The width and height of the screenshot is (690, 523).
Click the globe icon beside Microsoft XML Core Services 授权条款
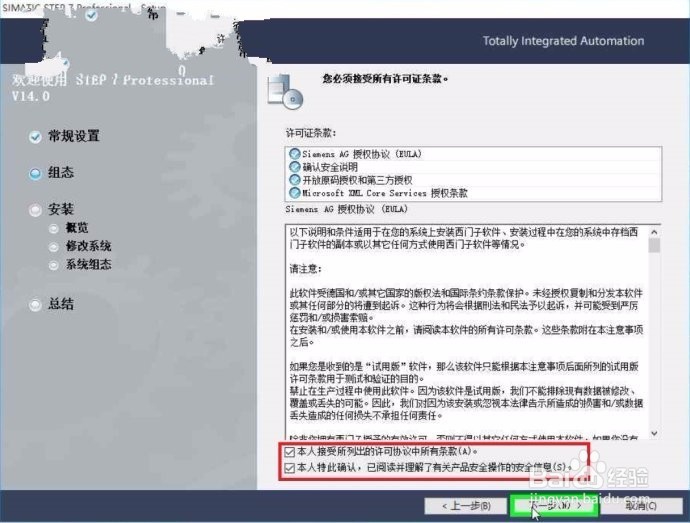click(x=294, y=192)
